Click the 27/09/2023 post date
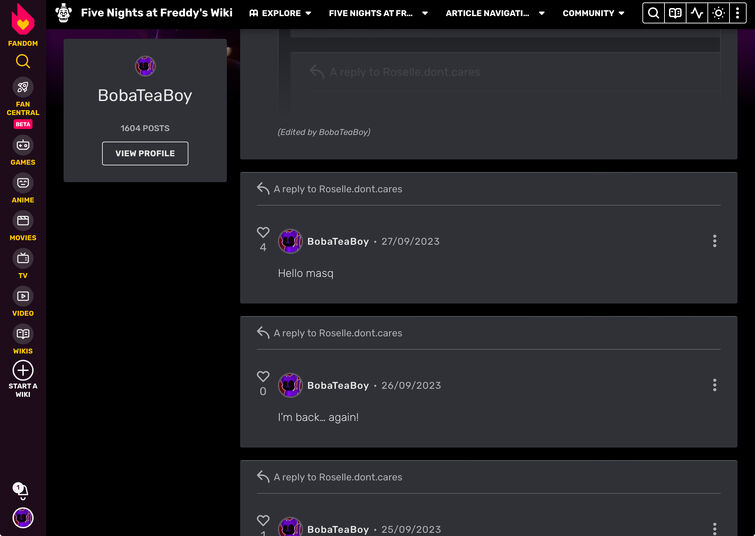 tap(410, 241)
